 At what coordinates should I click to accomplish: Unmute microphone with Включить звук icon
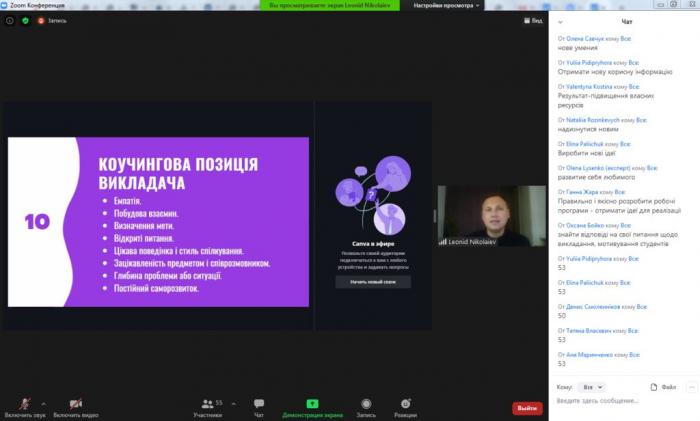click(24, 403)
